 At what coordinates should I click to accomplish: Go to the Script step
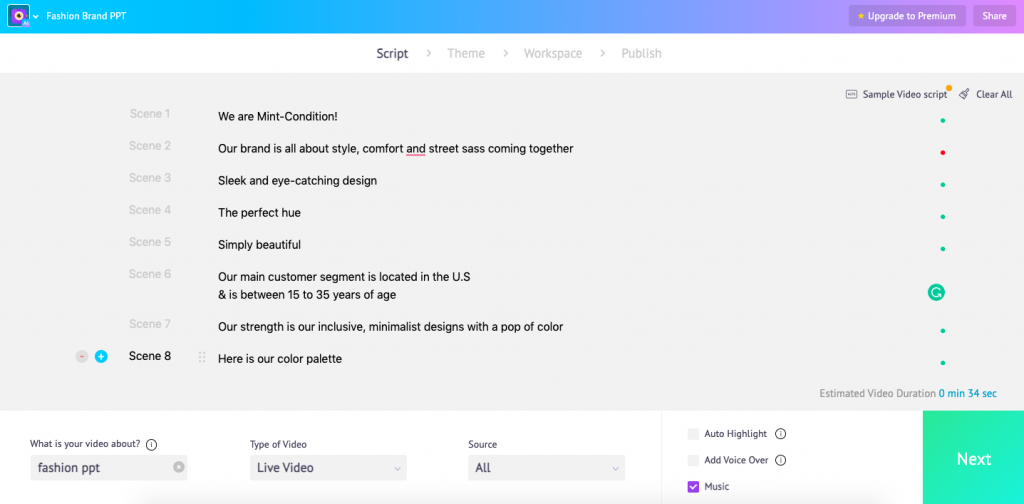[x=392, y=54]
